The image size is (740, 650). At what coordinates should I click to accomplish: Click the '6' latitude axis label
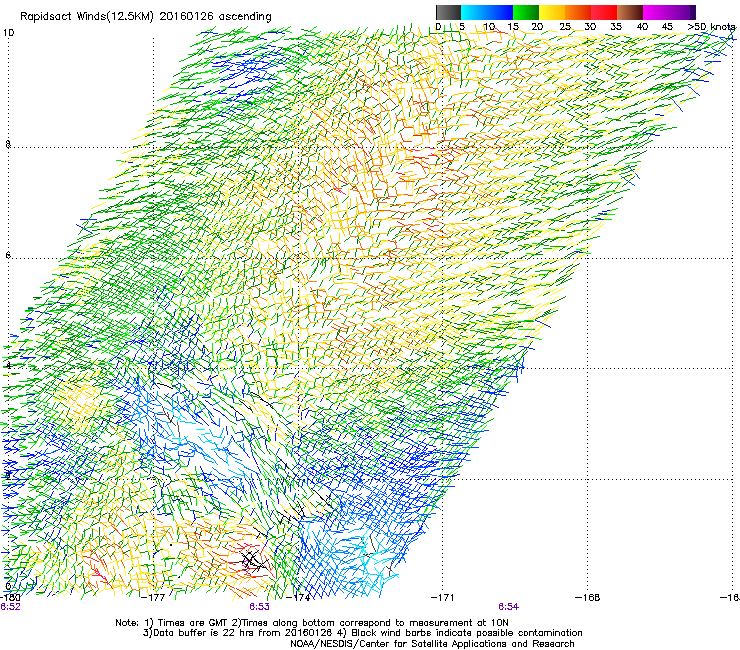[x=8, y=255]
